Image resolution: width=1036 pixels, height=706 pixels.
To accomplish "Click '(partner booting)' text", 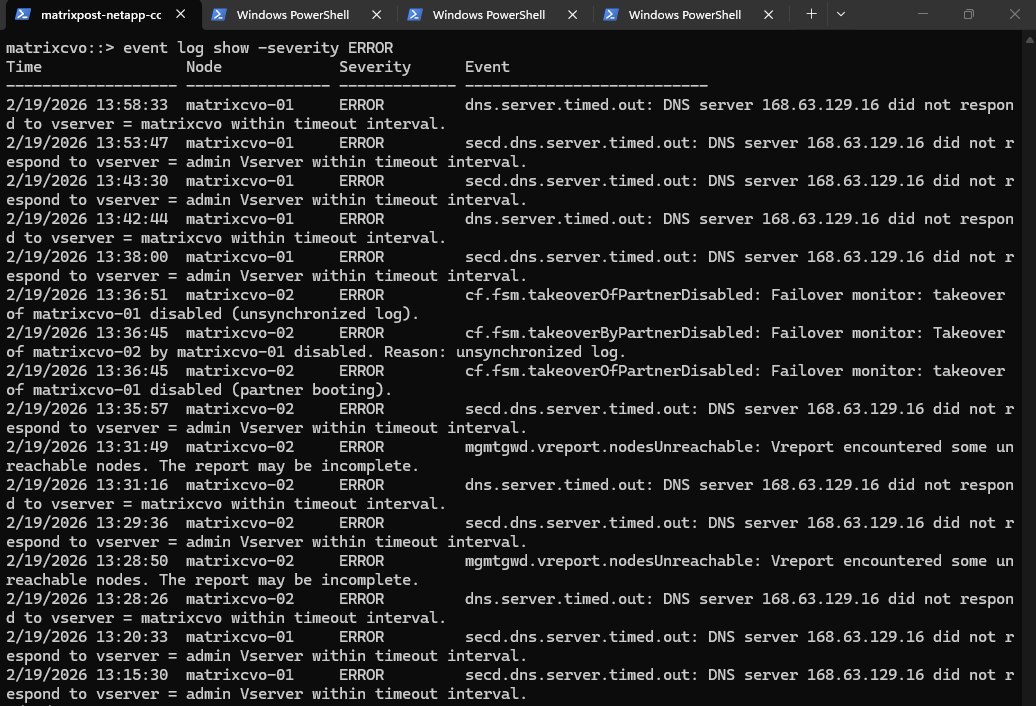I will tap(313, 390).
